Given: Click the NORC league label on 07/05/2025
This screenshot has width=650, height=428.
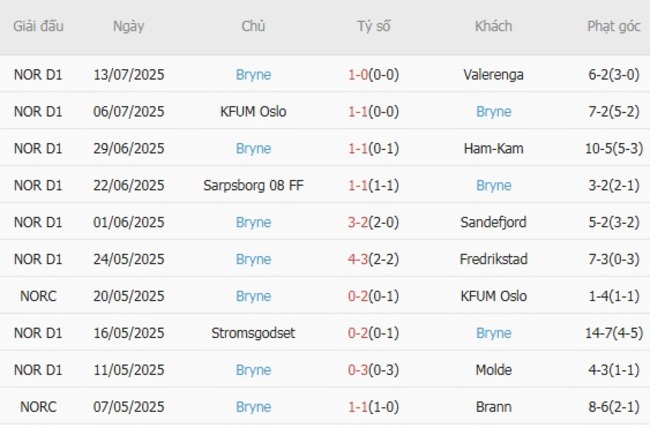Looking at the screenshot, I should tap(38, 407).
